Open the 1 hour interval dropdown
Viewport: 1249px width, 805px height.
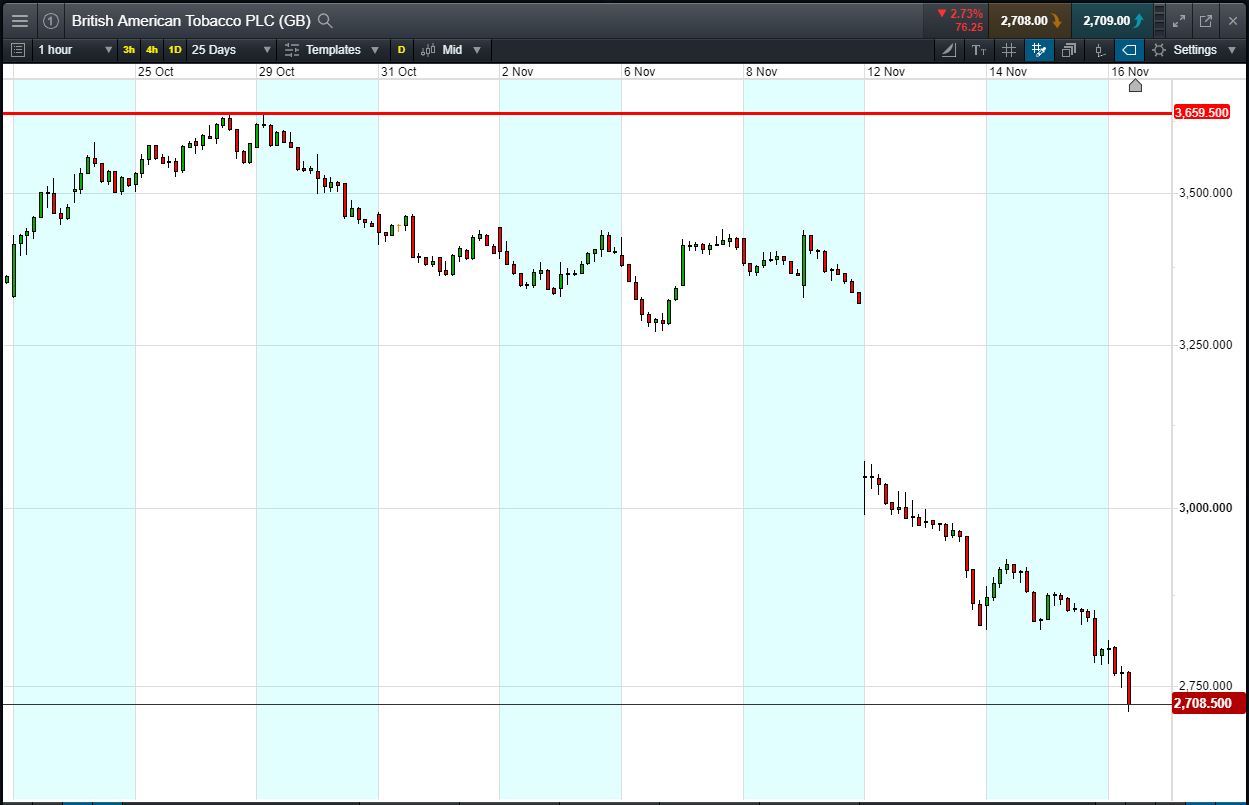coord(75,49)
